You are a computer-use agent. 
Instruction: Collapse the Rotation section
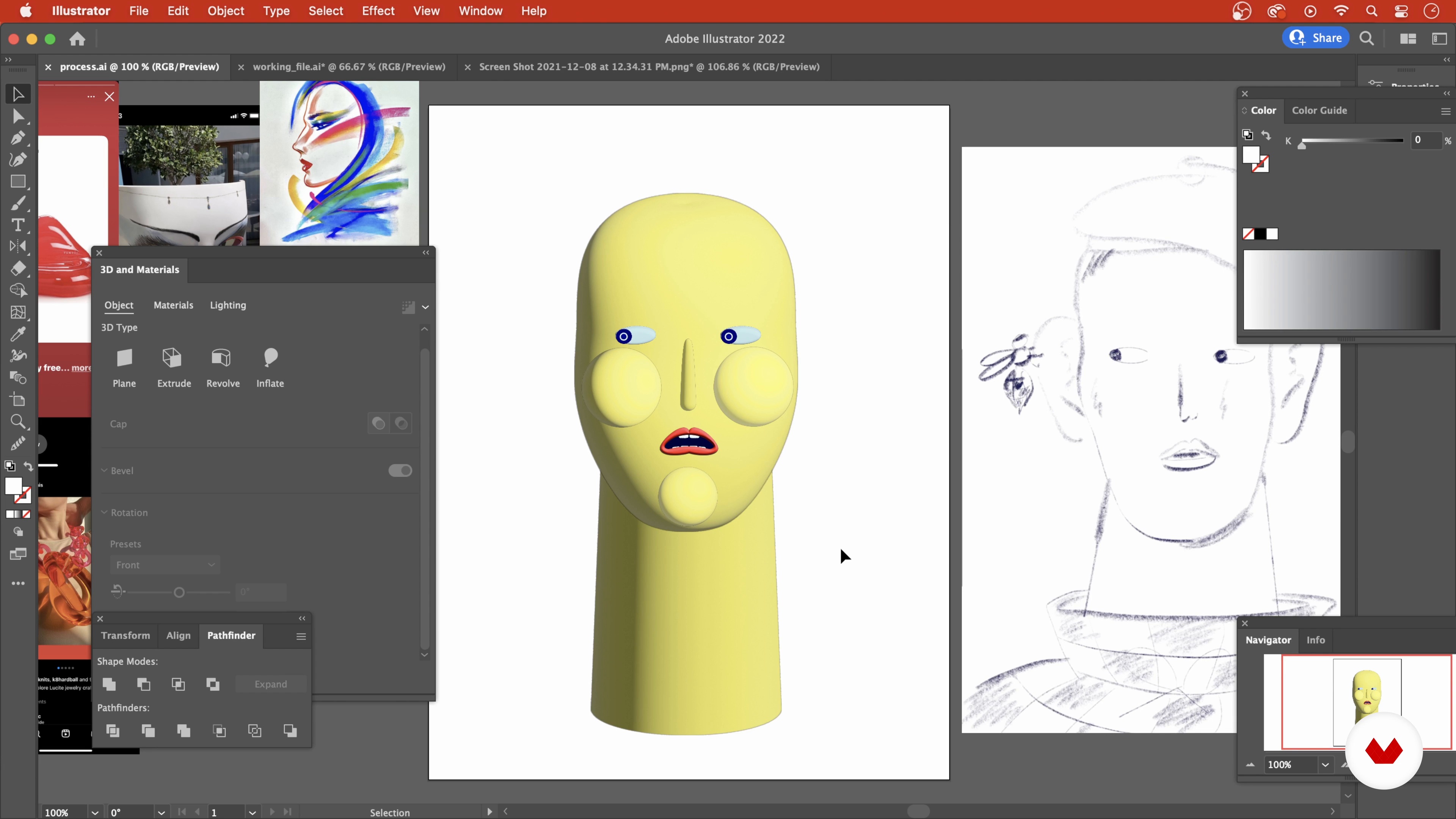tap(105, 513)
